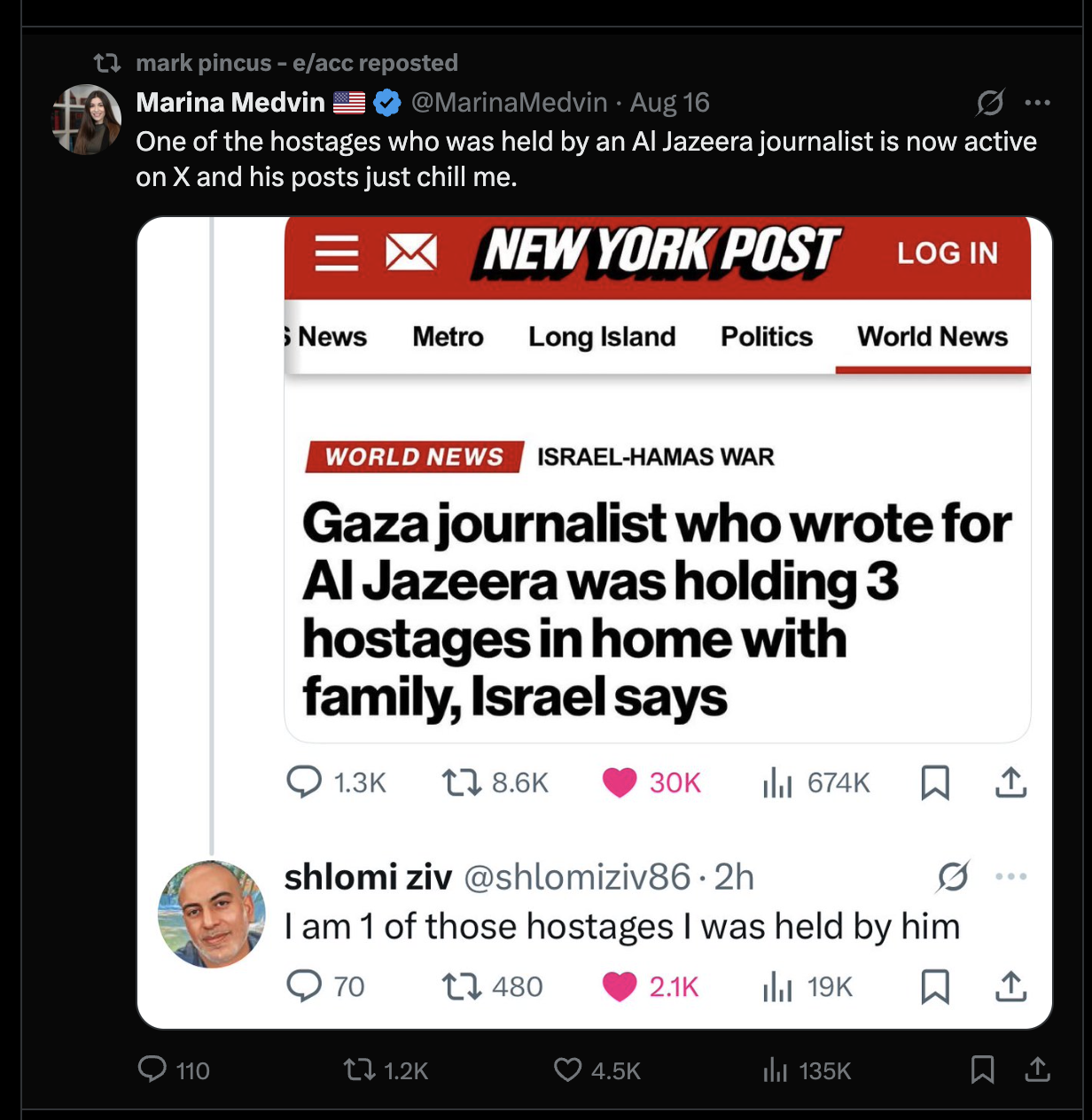
Task: Repost the tweet with 1.2K reposts
Action: point(386,1070)
